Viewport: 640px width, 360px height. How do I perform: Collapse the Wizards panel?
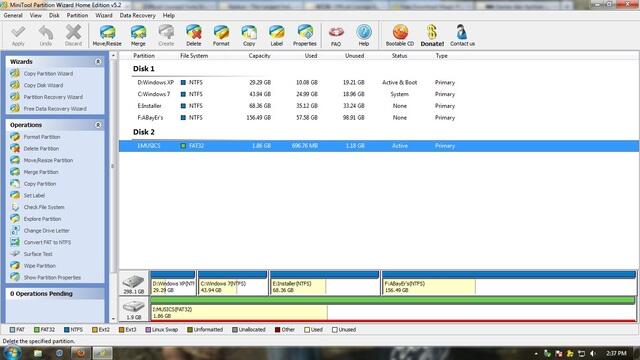98,62
